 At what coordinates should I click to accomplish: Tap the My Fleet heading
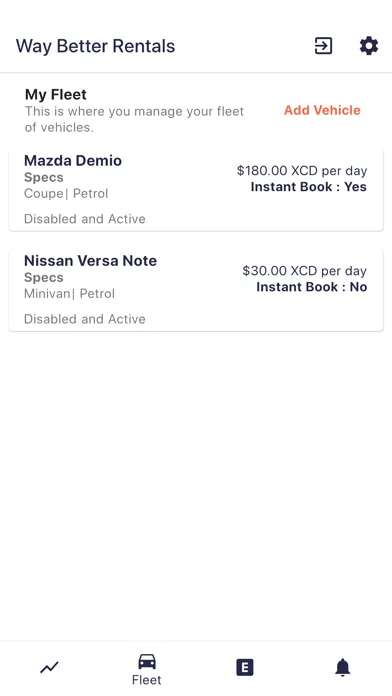(56, 95)
